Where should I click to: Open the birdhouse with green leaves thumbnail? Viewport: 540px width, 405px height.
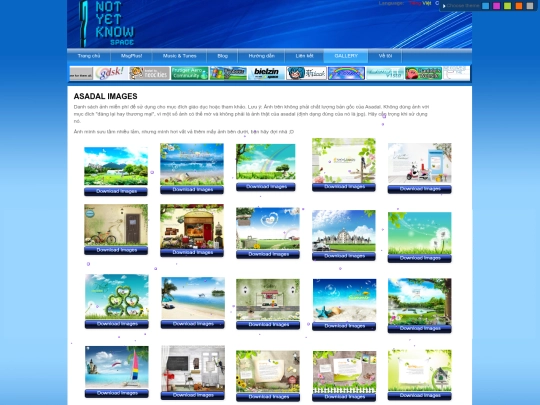coord(419,371)
